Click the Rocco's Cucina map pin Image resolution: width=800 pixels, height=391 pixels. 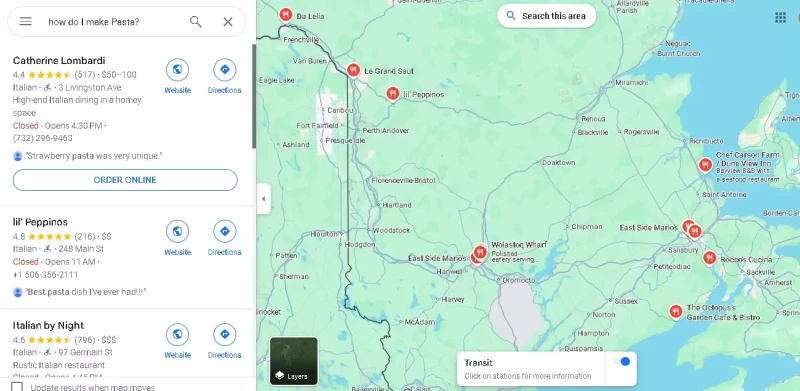click(709, 258)
